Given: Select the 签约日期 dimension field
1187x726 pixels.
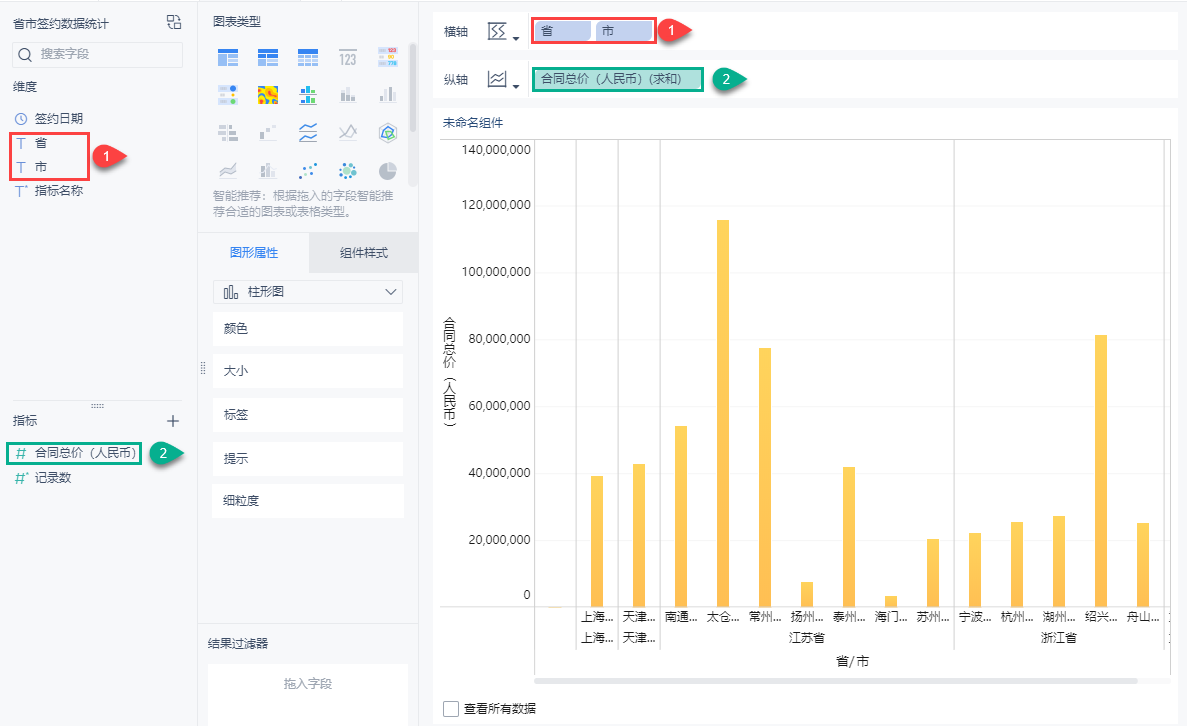Looking at the screenshot, I should [x=58, y=119].
